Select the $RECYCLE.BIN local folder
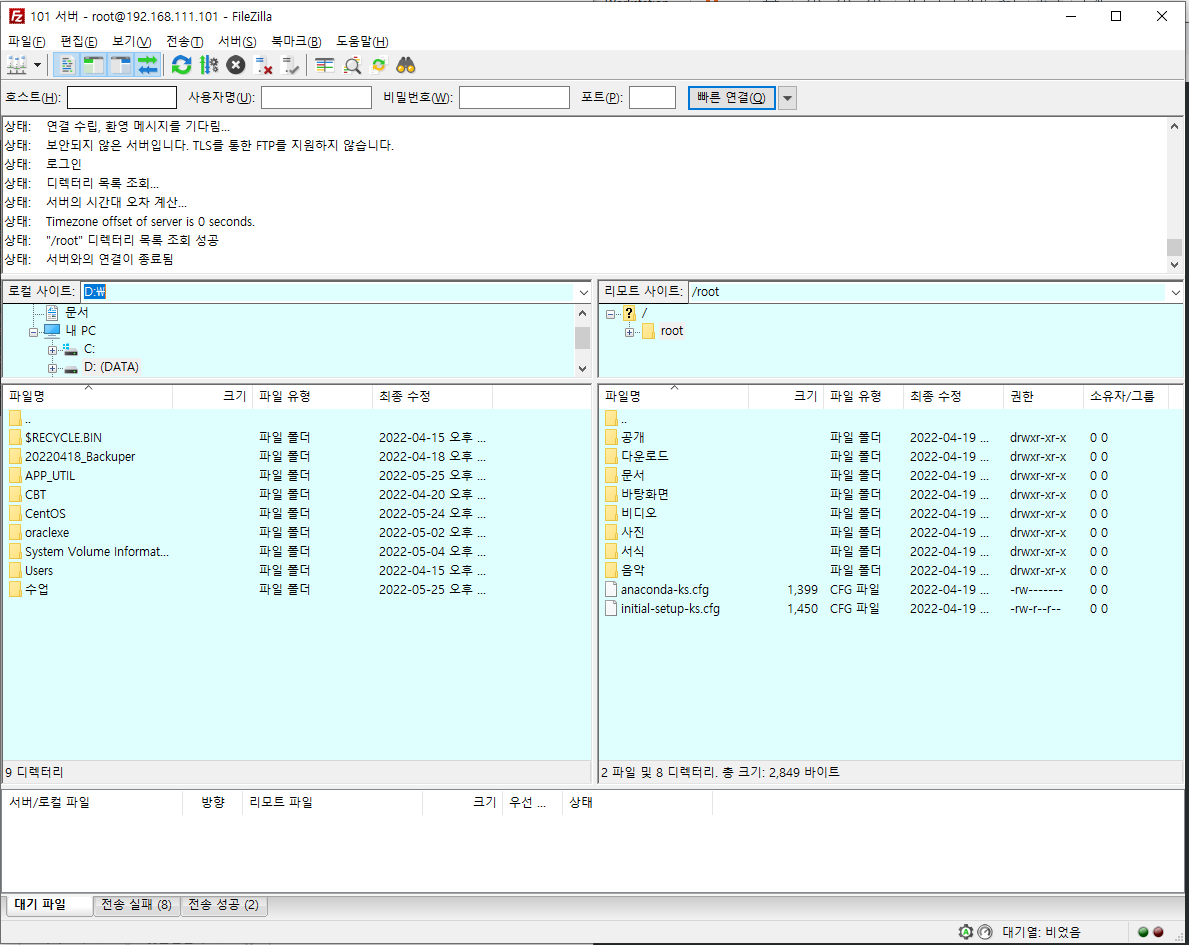This screenshot has width=1189, height=945. (x=63, y=438)
